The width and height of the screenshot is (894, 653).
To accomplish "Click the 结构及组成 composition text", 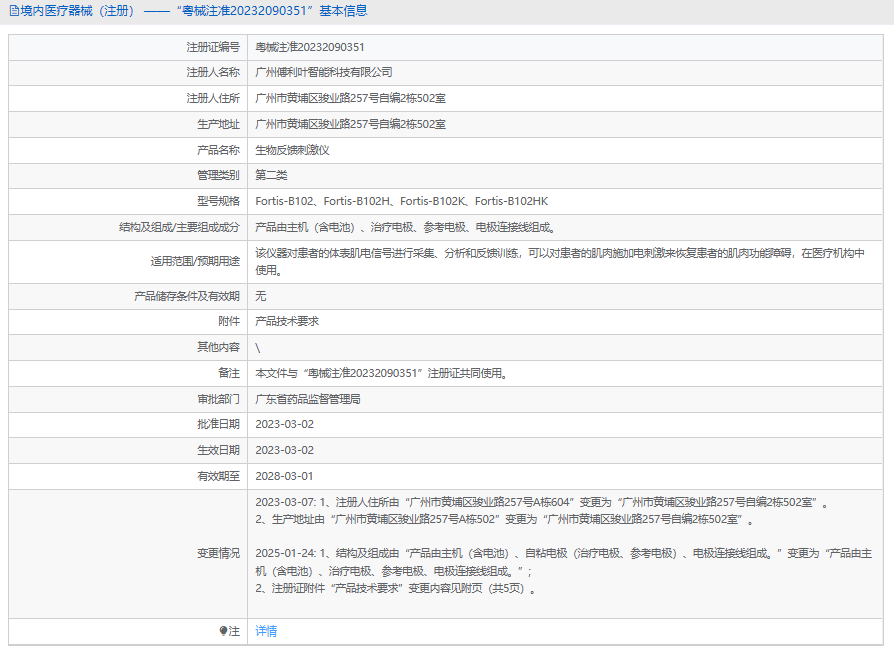I will [x=406, y=227].
